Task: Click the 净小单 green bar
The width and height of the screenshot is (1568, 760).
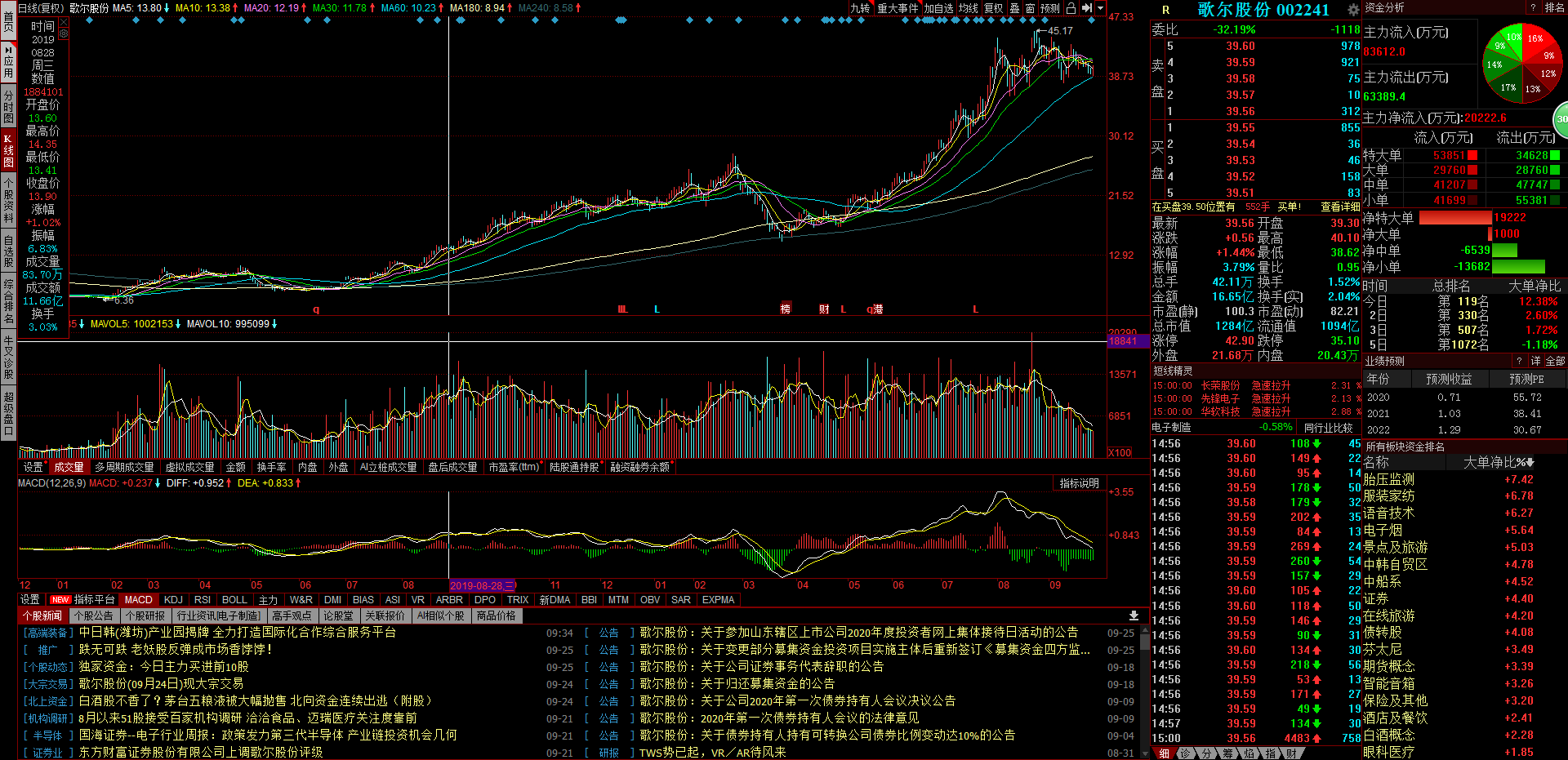Action: 1518,267
